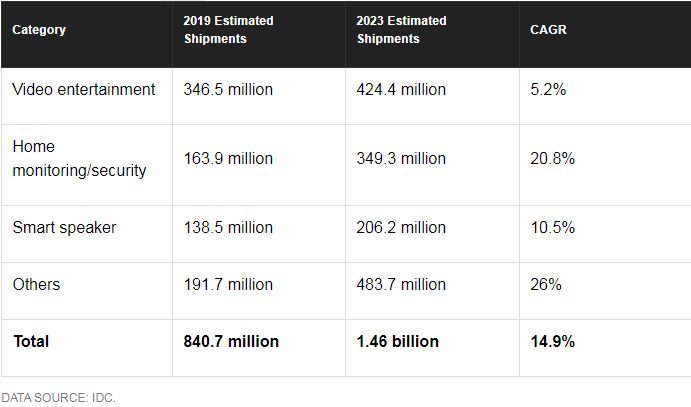Viewport: 691px width, 407px height.
Task: Select the 10.5% CAGR value
Action: tap(552, 228)
